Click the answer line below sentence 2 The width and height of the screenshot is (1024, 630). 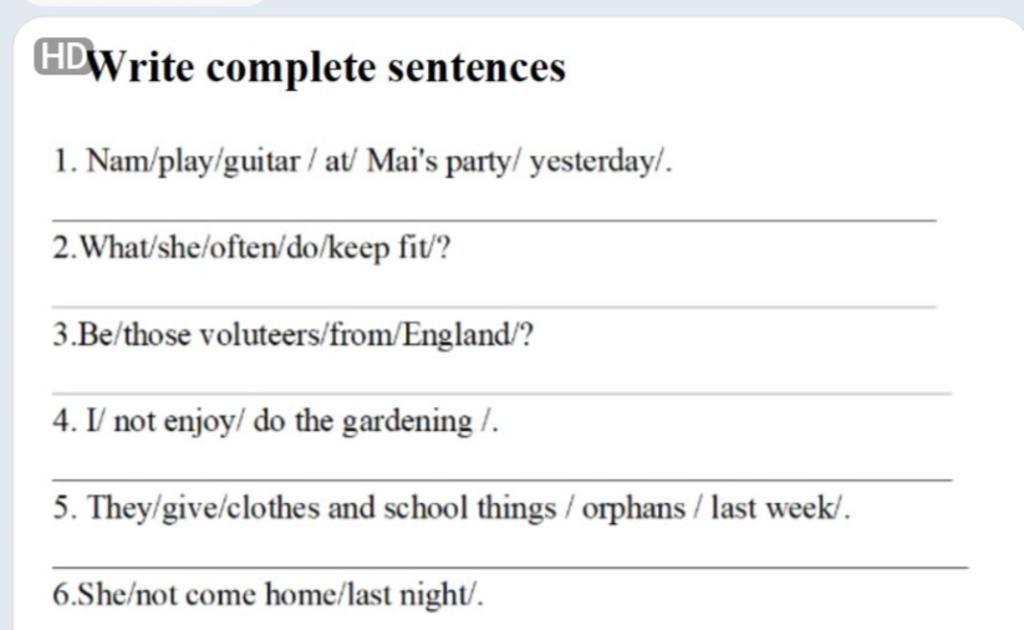click(493, 307)
